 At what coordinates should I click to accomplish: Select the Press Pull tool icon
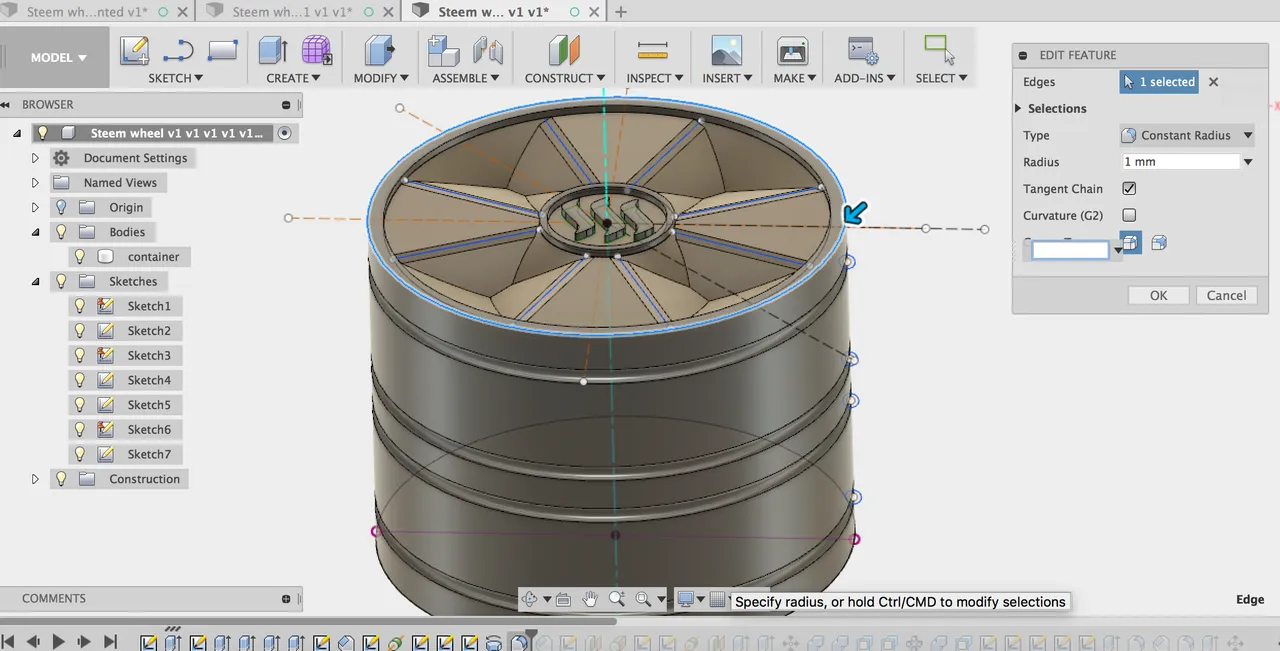click(x=380, y=50)
